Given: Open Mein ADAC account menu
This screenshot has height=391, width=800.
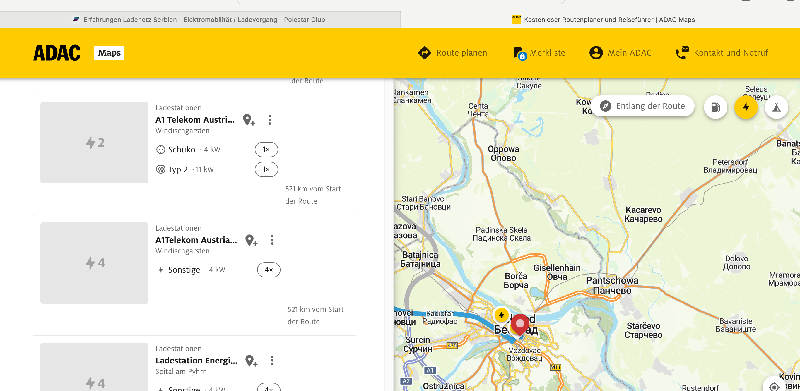Looking at the screenshot, I should 620,53.
